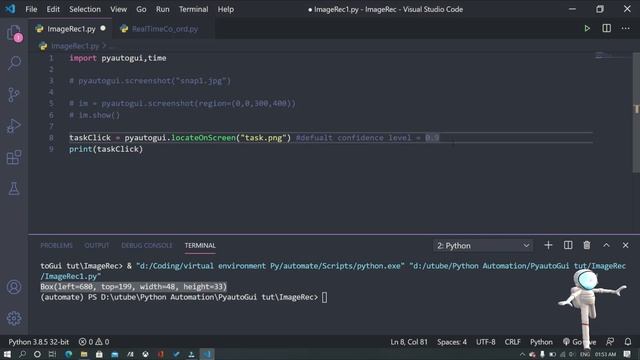
Task: Open the Accounts icon in activity bar
Action: coord(14,287)
